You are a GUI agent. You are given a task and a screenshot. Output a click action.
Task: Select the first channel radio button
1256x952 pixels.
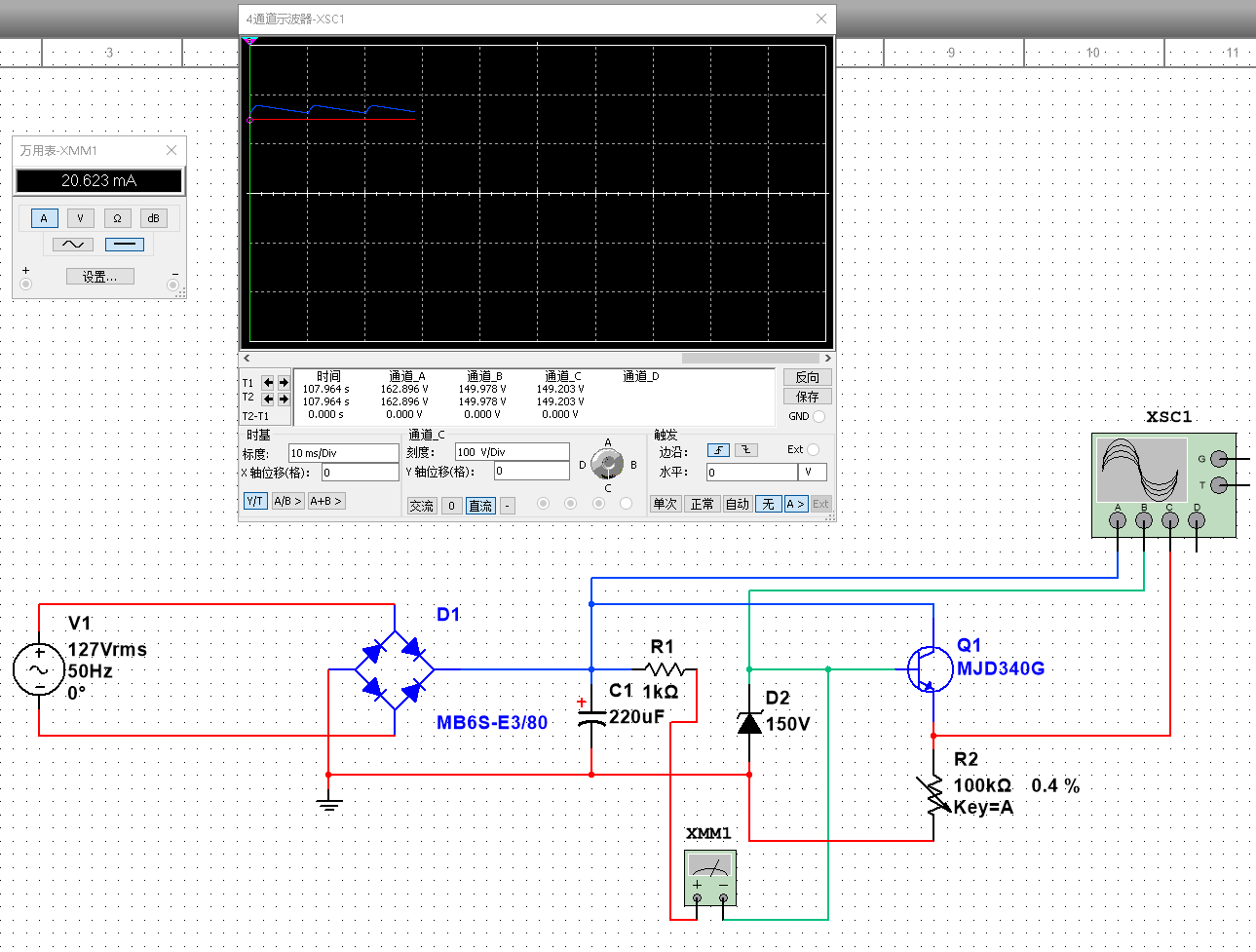tap(543, 504)
